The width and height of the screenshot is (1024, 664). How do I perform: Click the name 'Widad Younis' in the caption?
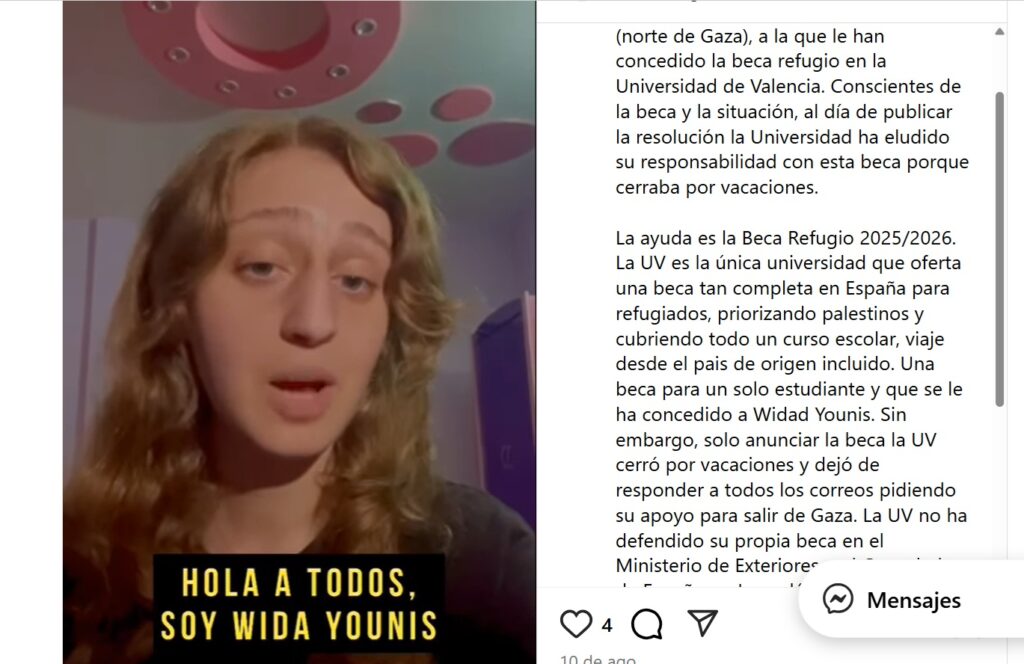click(814, 415)
